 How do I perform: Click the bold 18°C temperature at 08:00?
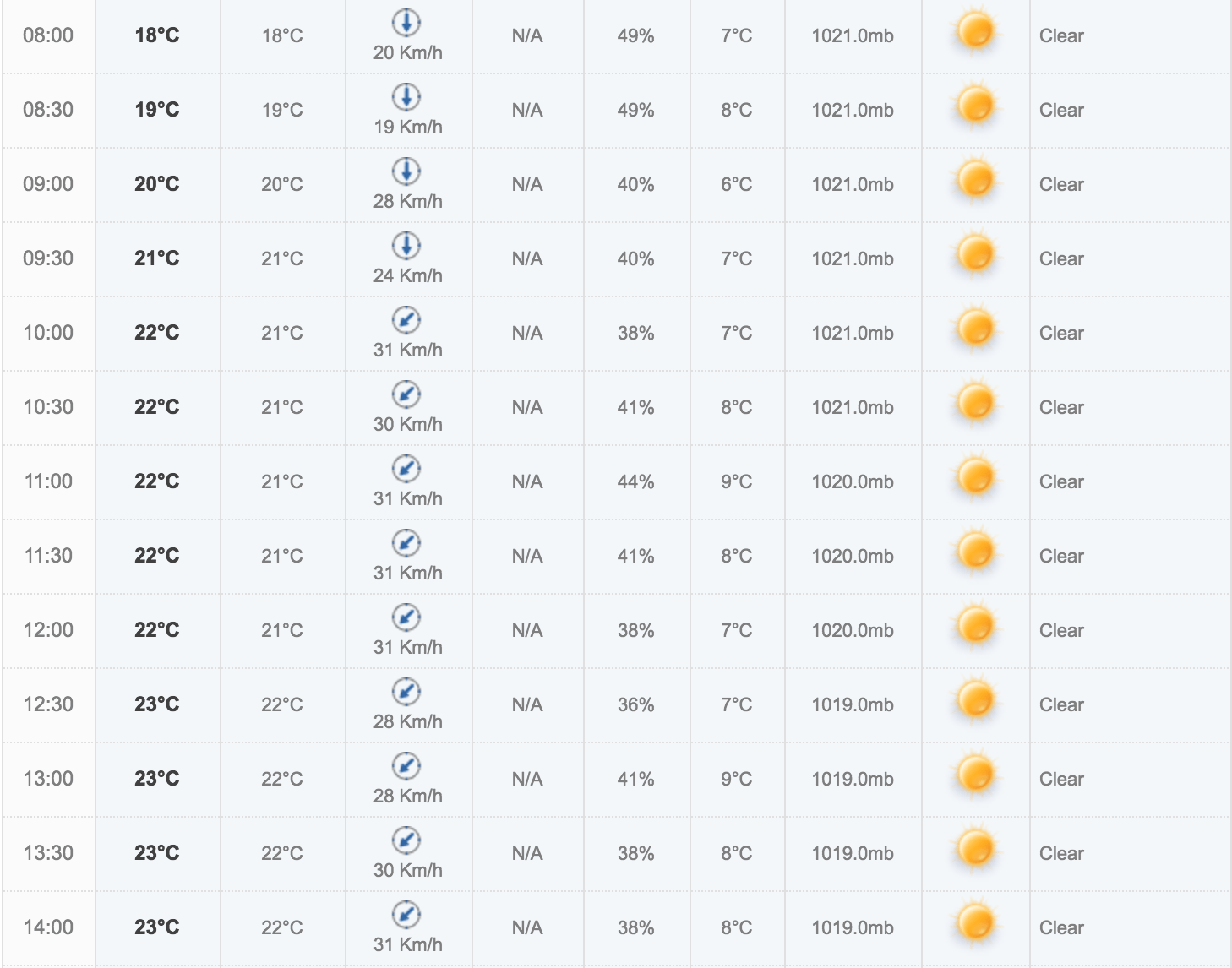[x=157, y=35]
